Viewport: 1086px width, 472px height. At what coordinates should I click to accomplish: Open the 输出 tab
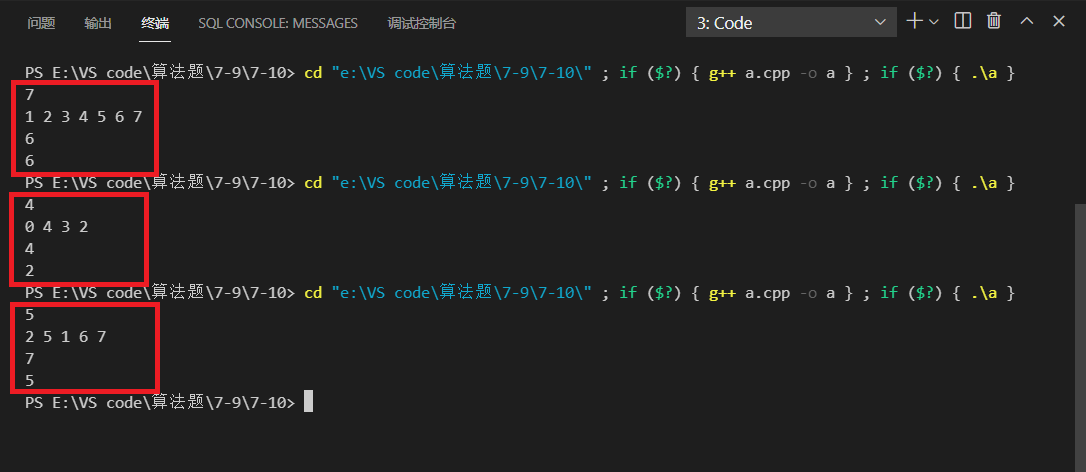pos(98,22)
